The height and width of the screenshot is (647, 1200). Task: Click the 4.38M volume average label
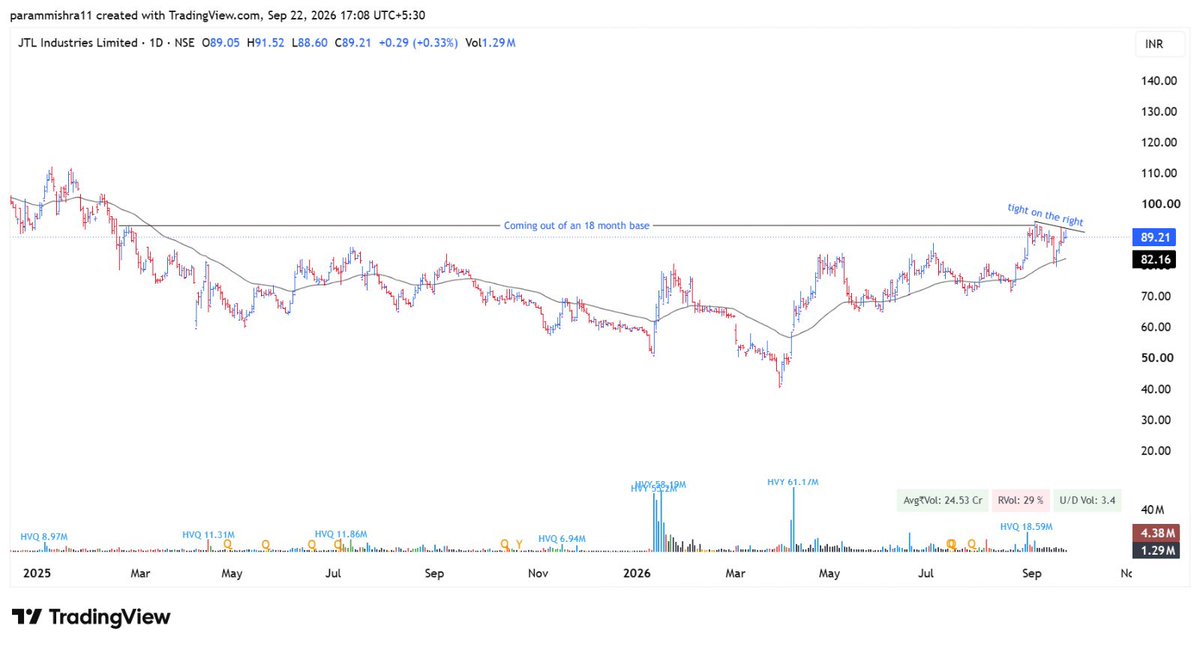pyautogui.click(x=1154, y=533)
